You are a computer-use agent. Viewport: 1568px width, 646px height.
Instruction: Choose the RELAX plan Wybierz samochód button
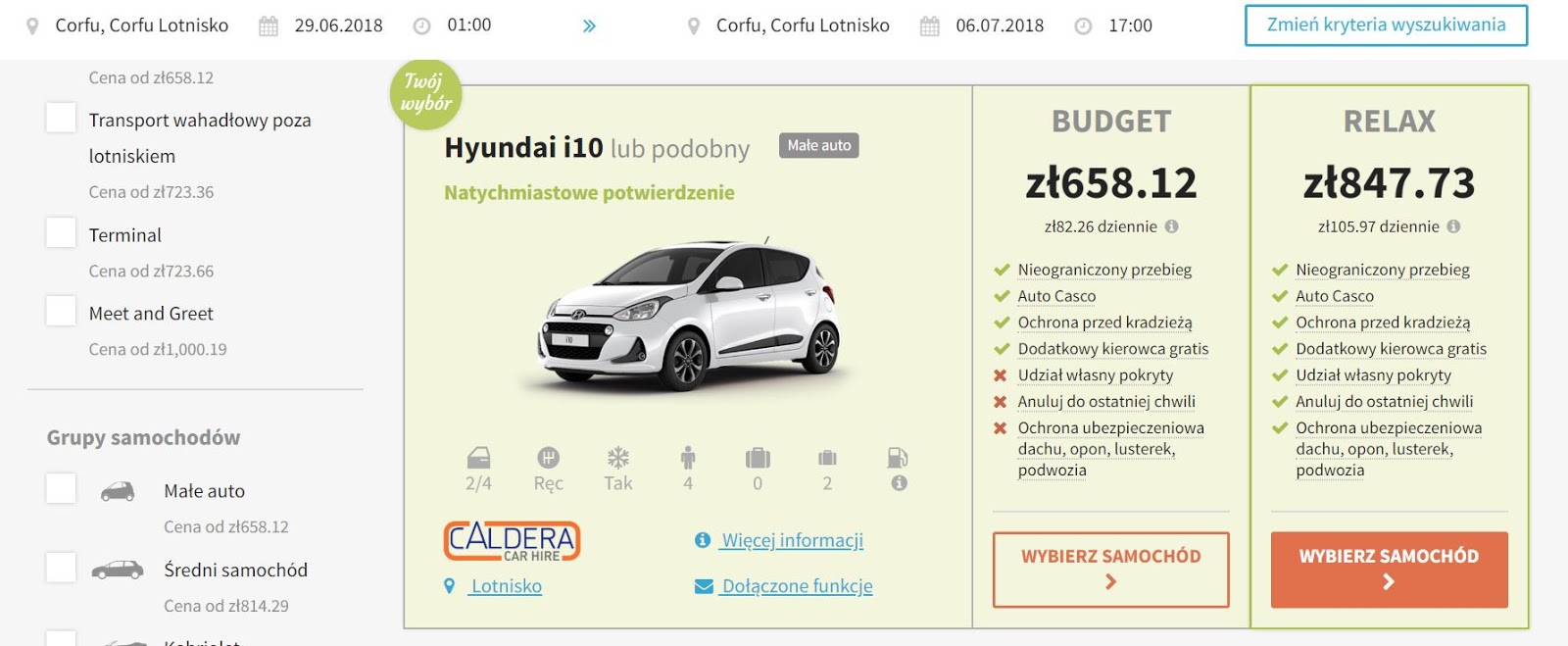1389,570
